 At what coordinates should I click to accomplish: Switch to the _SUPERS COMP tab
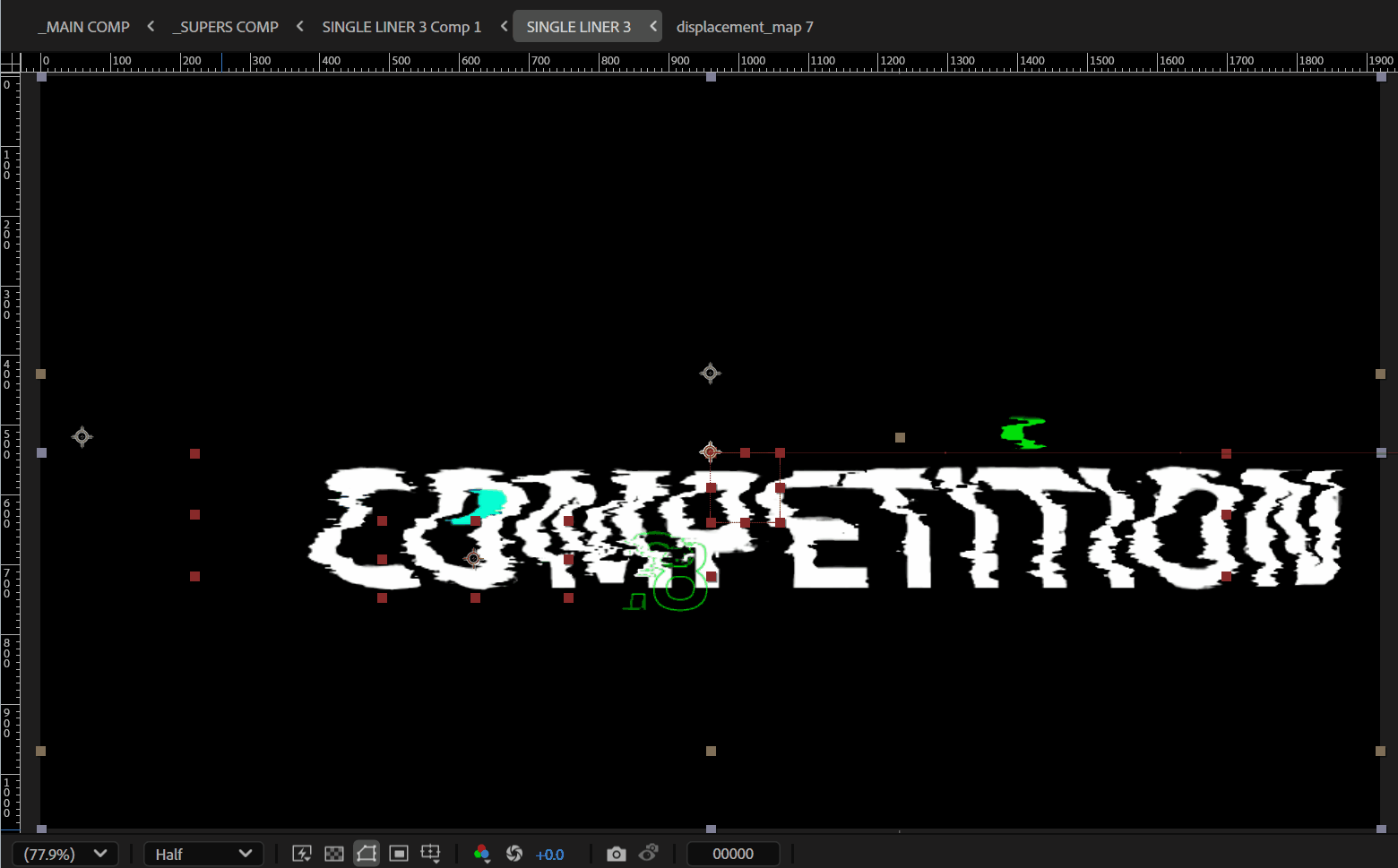pos(225,27)
